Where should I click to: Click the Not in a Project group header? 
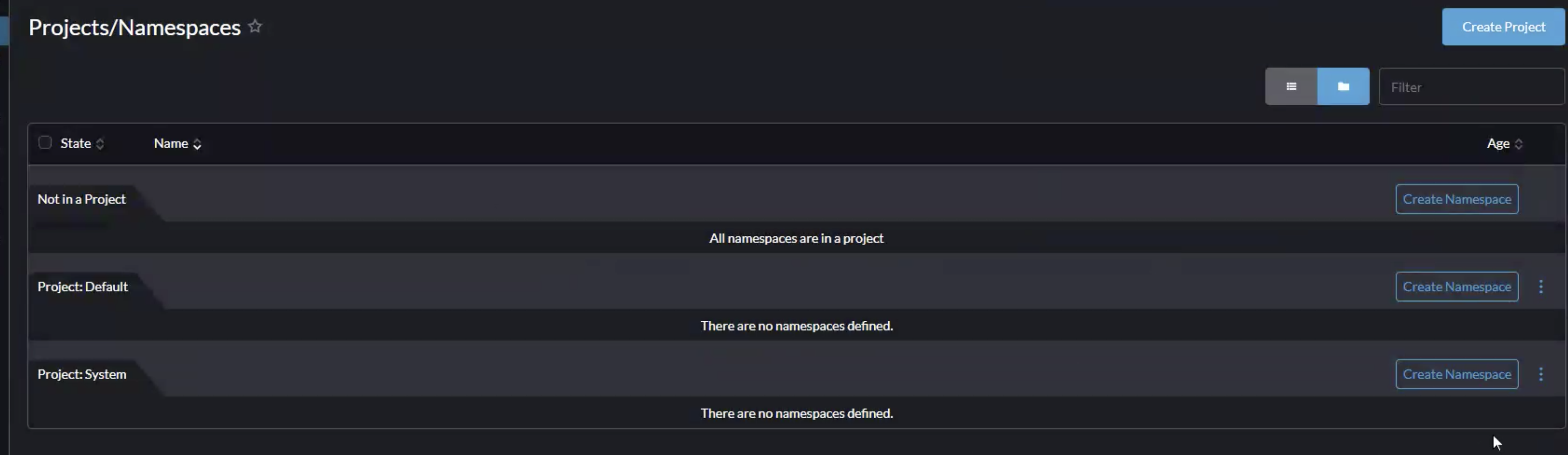tap(81, 198)
